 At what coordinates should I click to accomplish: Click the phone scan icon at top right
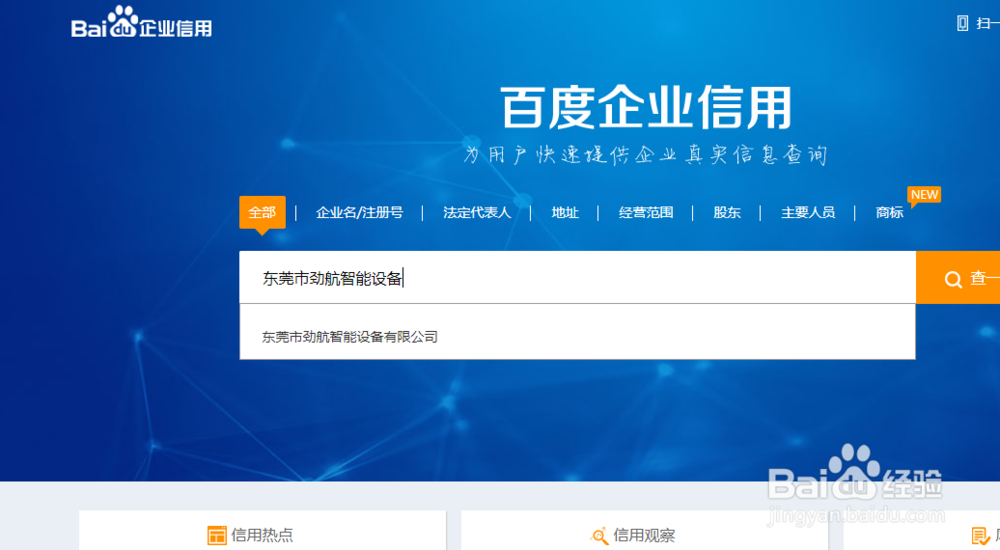(962, 24)
